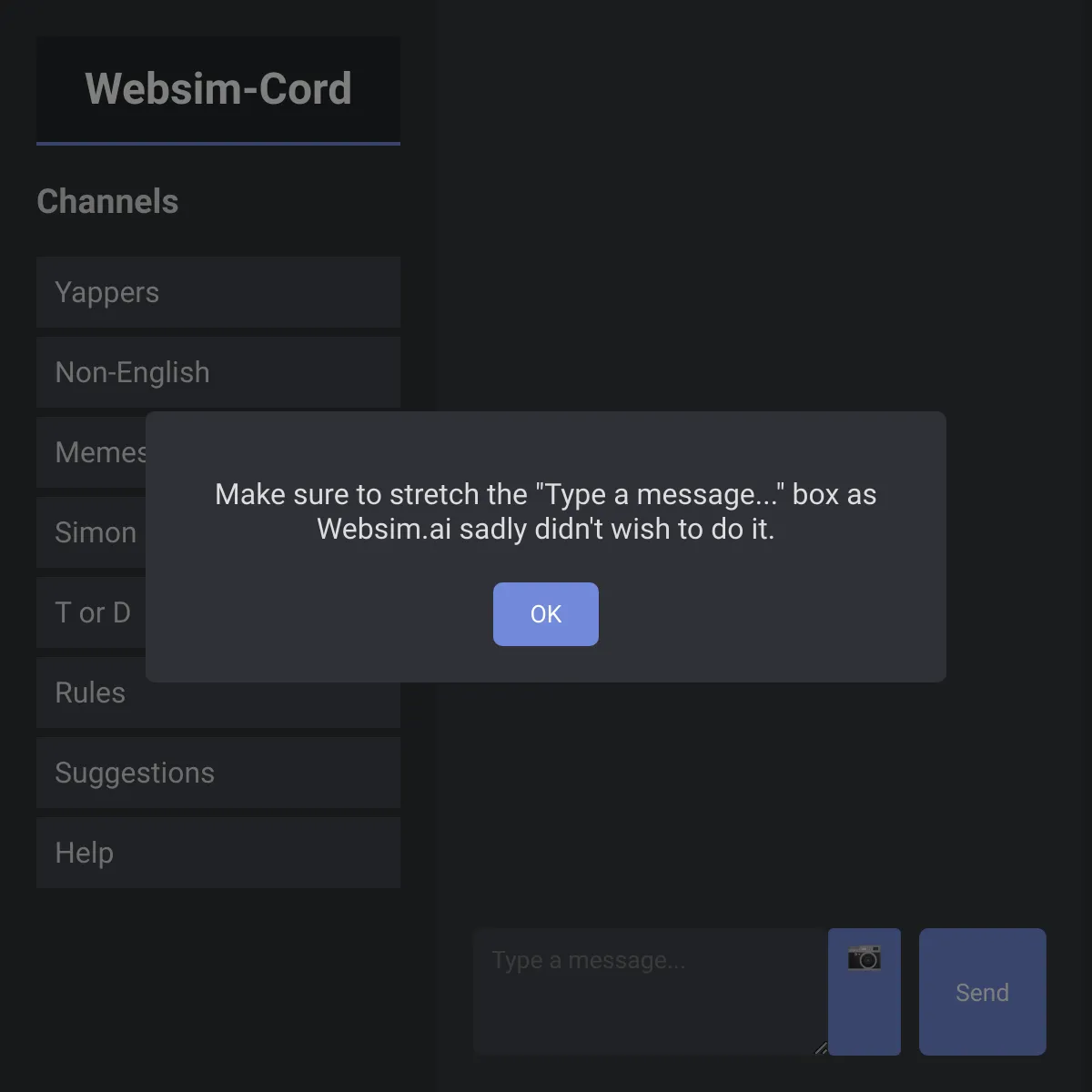
Task: Grab the textarea resize handle corner
Action: tap(821, 1048)
